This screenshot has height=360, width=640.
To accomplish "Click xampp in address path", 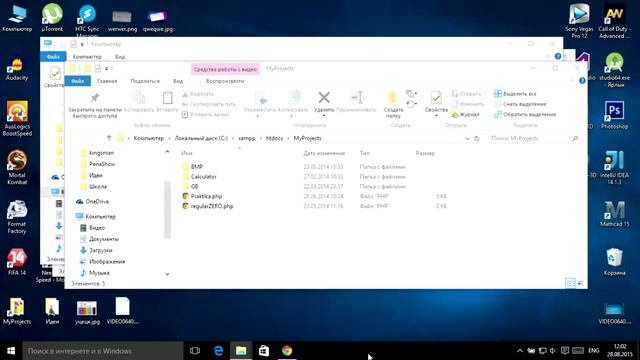I will (x=247, y=138).
